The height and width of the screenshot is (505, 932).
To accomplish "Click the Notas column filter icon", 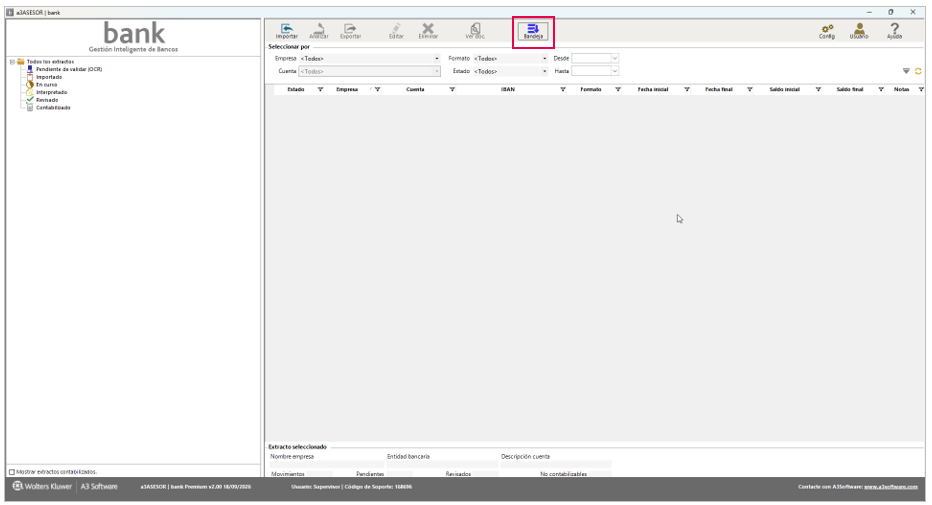I will [921, 90].
